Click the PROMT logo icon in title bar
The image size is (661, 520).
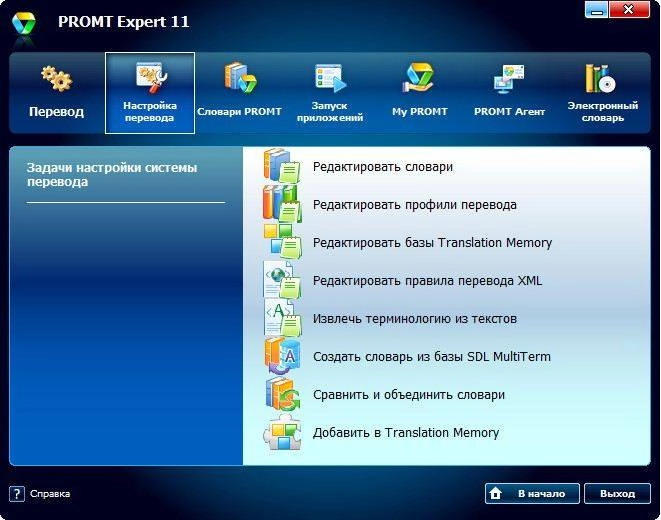[x=24, y=23]
